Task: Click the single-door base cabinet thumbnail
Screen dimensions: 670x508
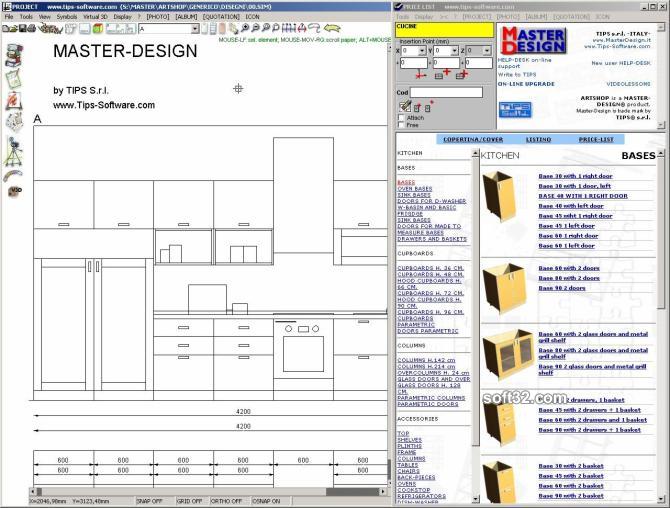Action: pos(499,197)
